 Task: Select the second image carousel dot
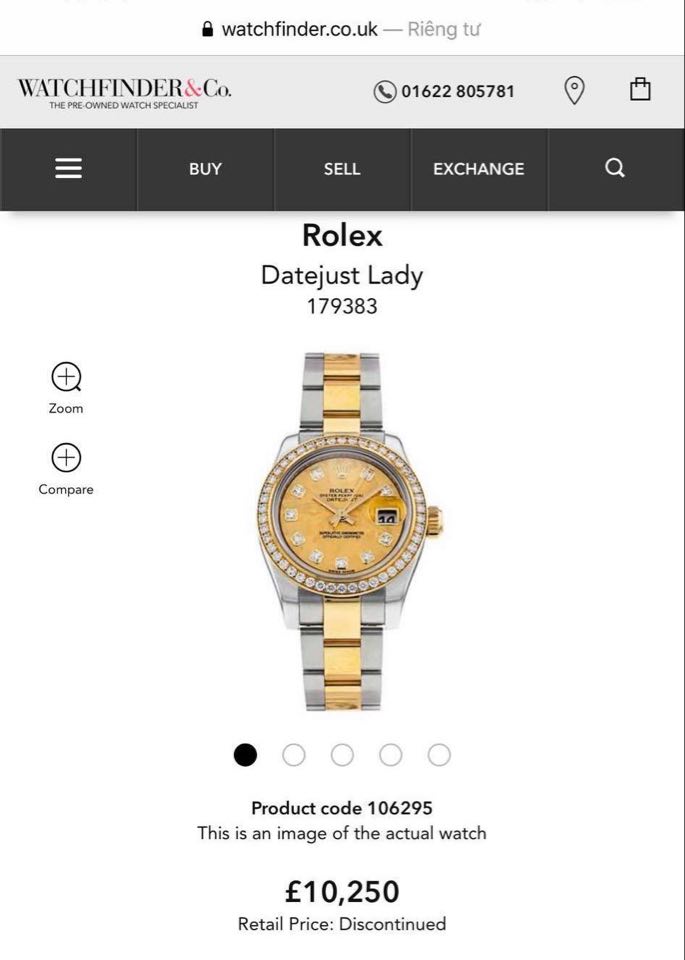click(x=294, y=755)
